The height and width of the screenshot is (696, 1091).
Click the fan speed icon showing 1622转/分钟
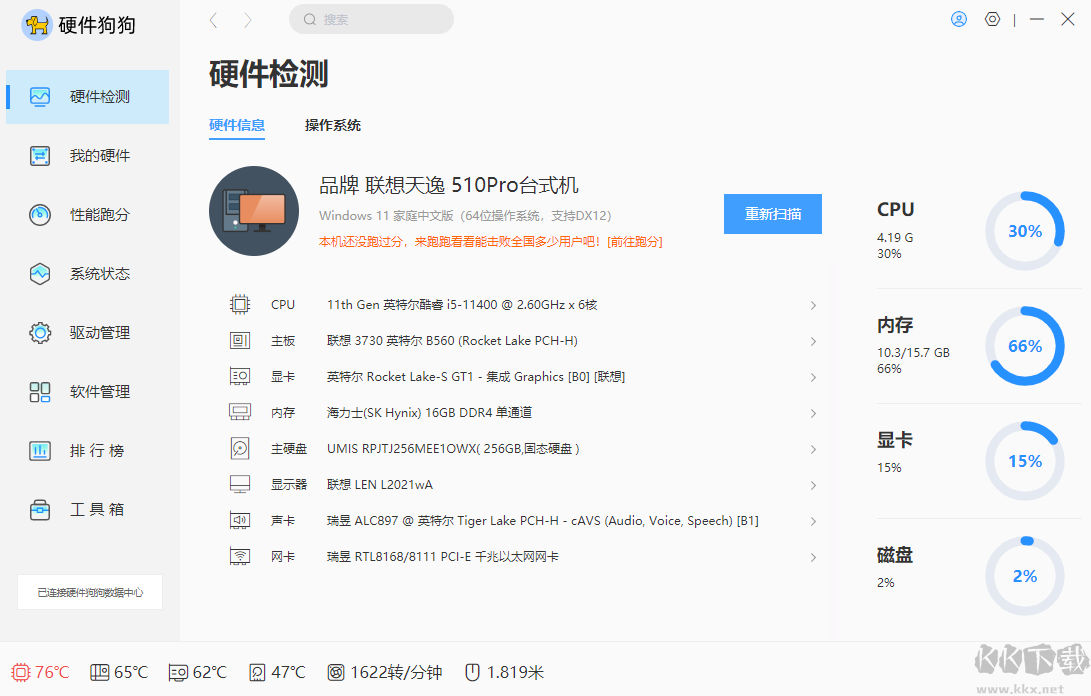pos(338,671)
